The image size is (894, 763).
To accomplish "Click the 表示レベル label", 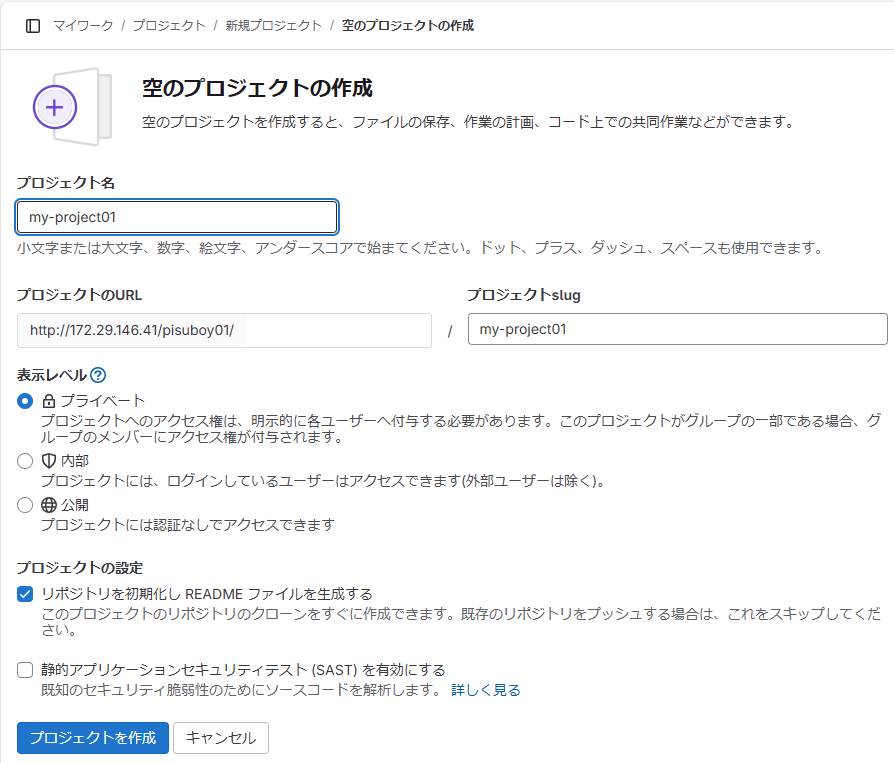I will [x=52, y=375].
